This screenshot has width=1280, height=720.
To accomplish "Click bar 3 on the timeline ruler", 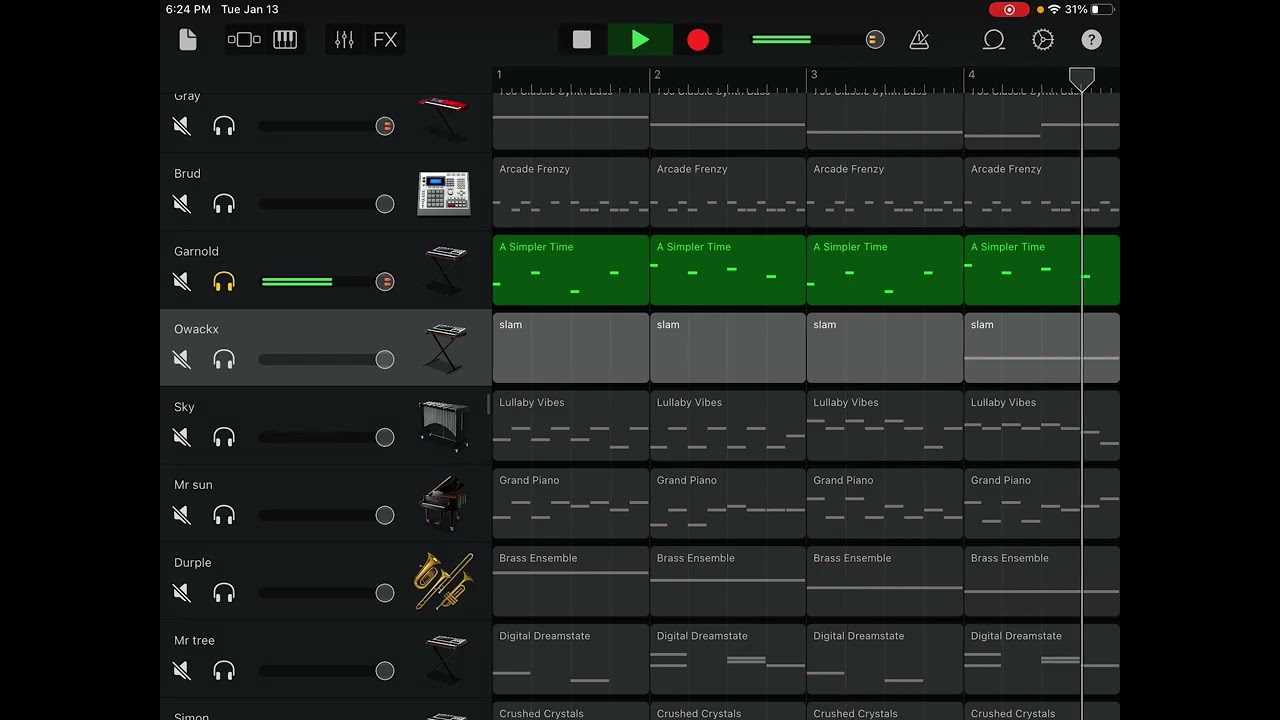I will [814, 75].
